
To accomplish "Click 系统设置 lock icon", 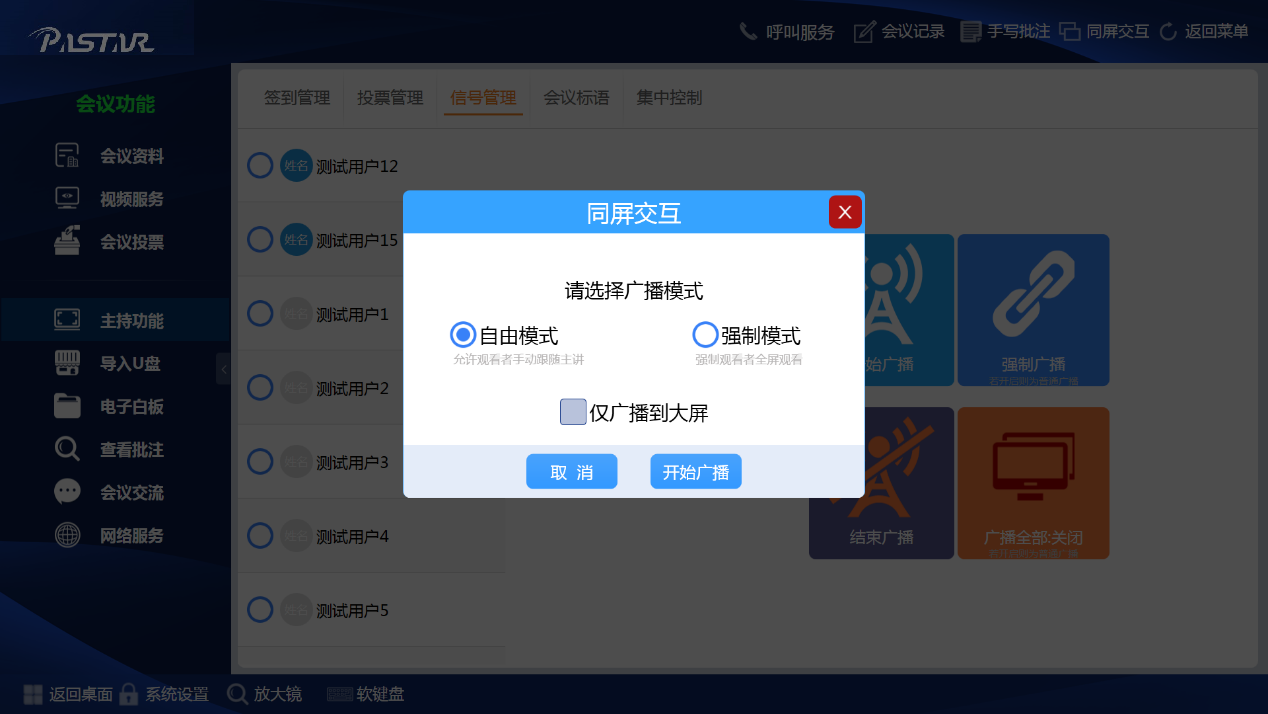I will (x=128, y=694).
